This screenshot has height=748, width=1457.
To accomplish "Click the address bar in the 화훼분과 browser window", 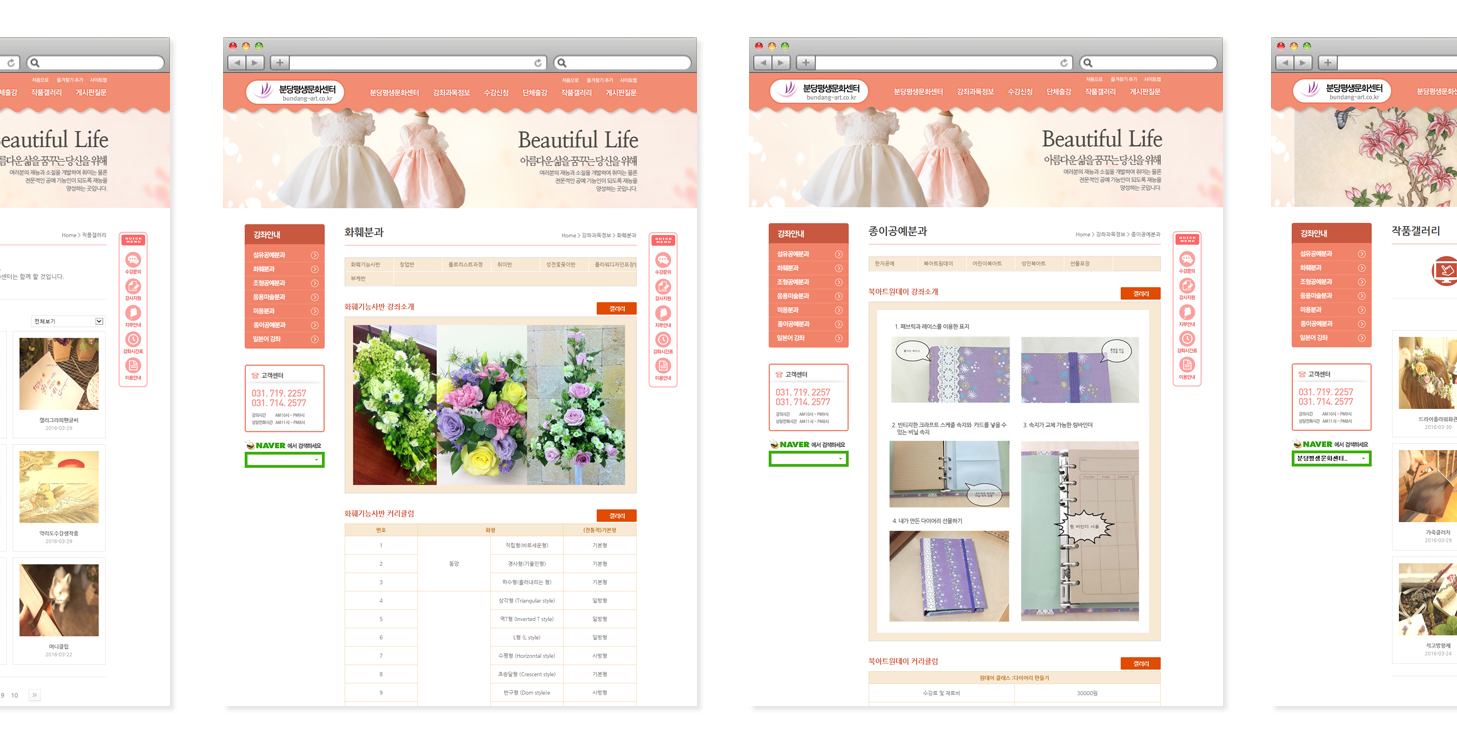I will click(420, 63).
